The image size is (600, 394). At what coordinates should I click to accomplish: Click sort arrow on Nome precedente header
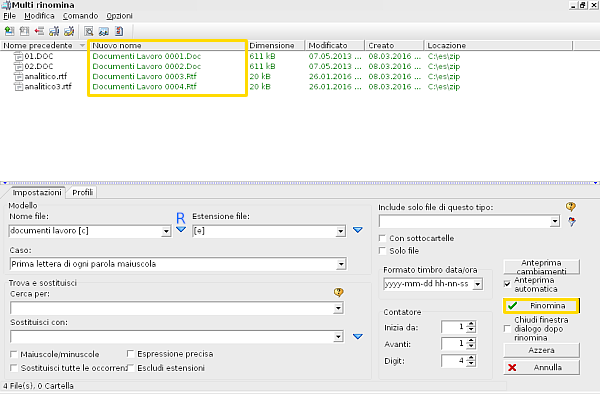pos(82,46)
